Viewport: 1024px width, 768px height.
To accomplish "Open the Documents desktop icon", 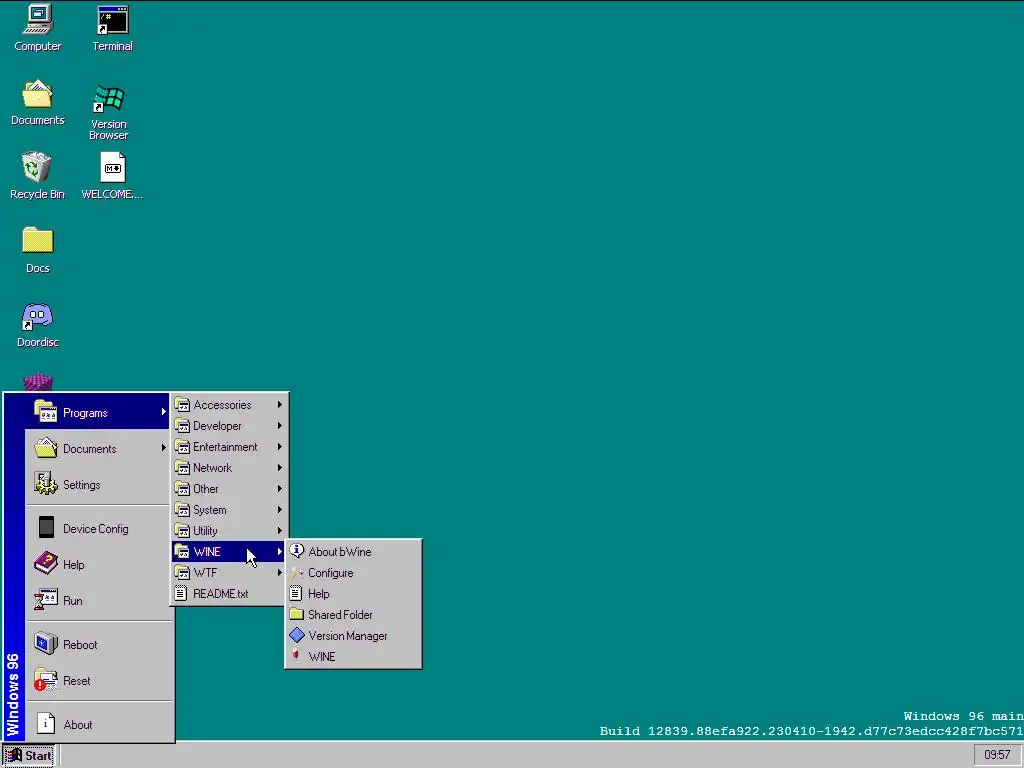I will tap(37, 102).
